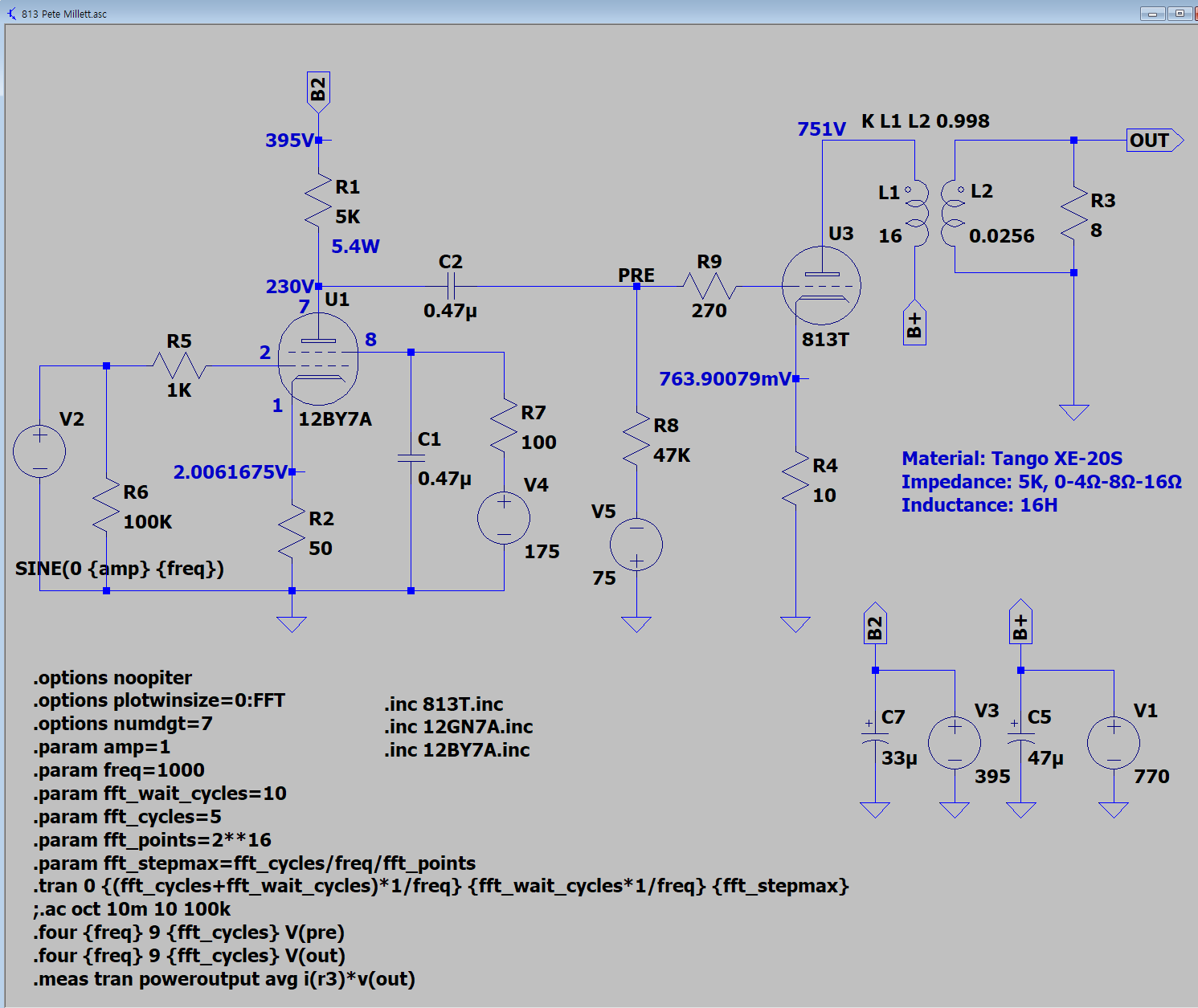
Task: Select the L1 transformer primary winding
Action: click(914, 213)
